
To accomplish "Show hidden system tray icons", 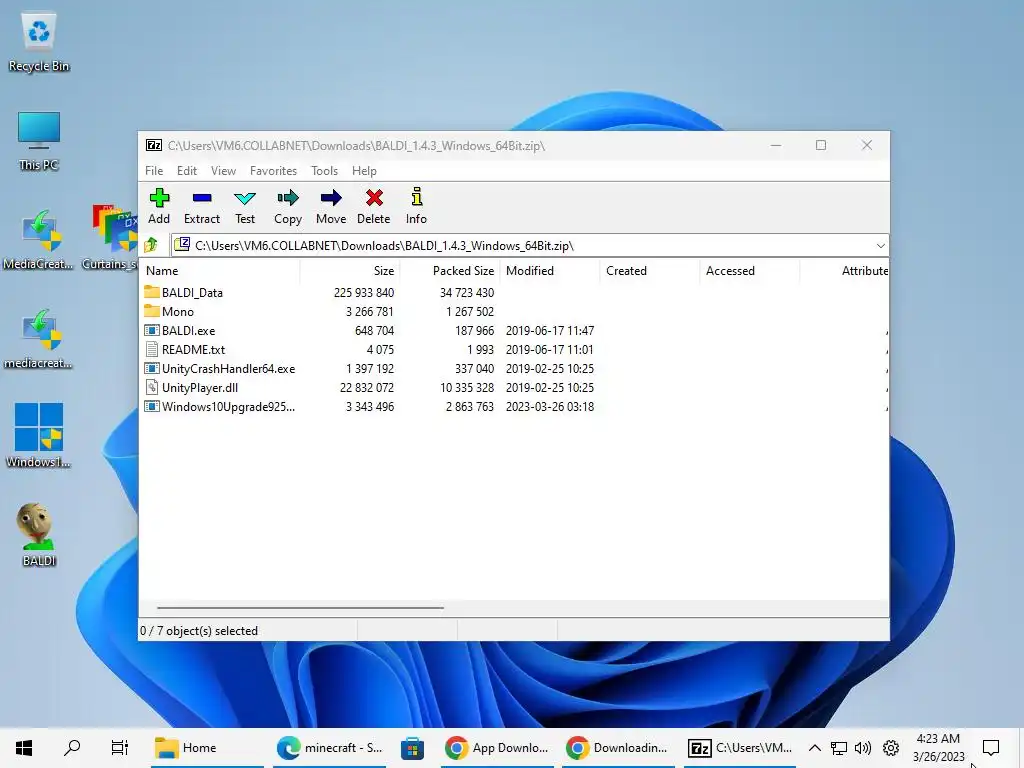I will click(814, 747).
